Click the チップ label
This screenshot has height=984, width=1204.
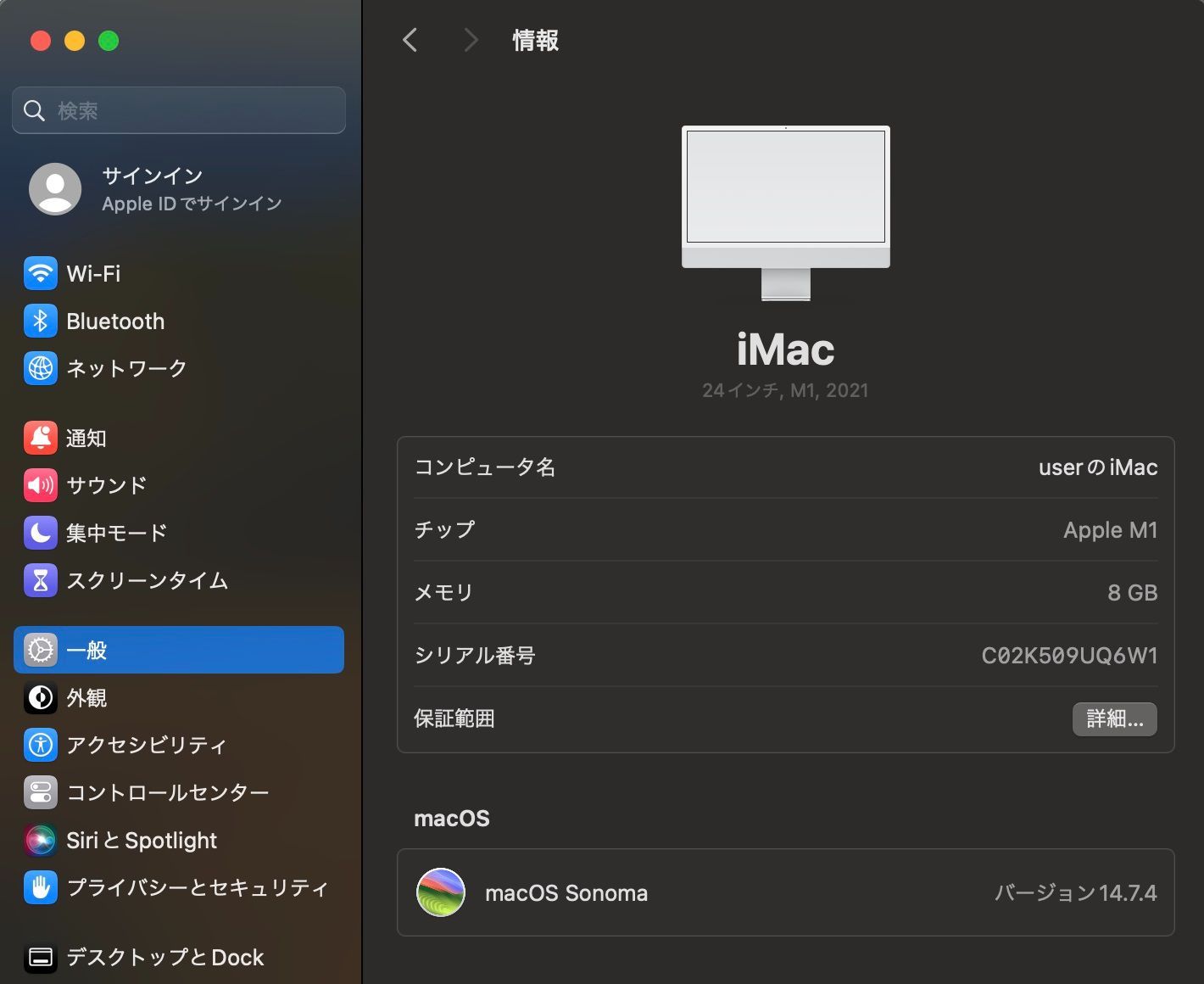(444, 530)
